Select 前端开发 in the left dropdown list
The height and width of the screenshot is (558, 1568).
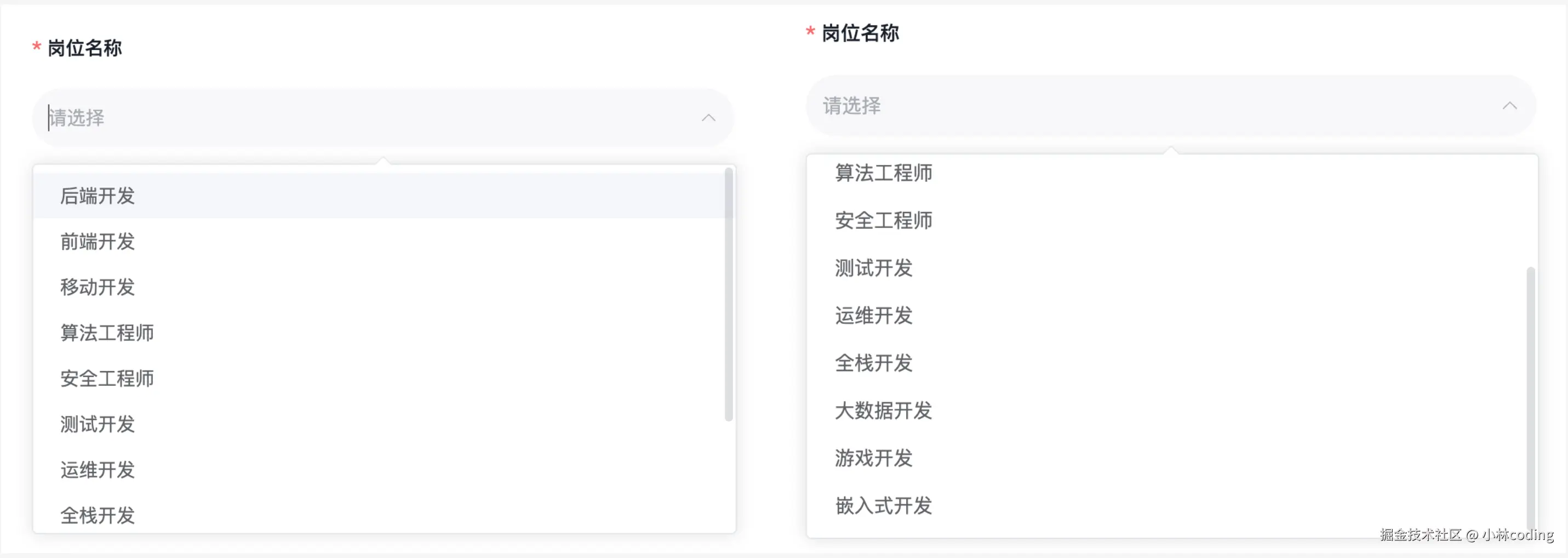pos(98,242)
